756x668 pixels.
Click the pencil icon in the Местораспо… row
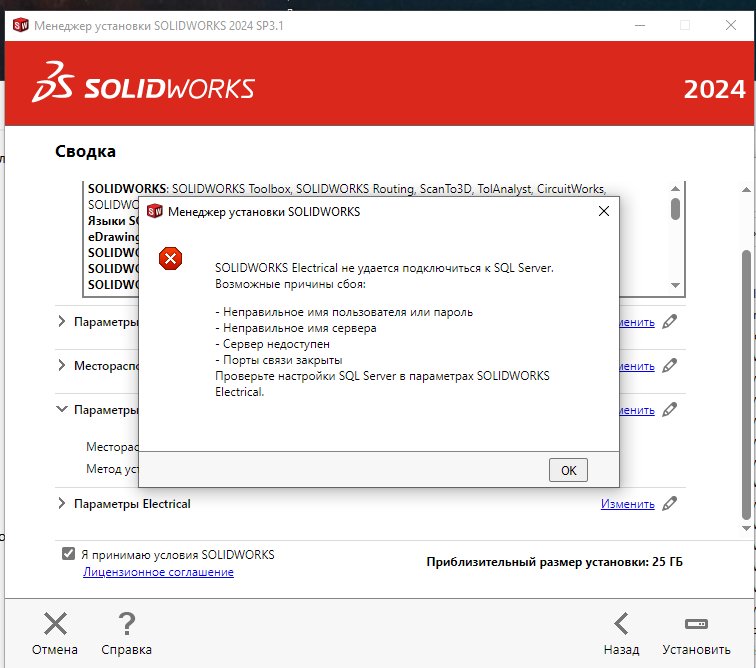pyautogui.click(x=670, y=366)
